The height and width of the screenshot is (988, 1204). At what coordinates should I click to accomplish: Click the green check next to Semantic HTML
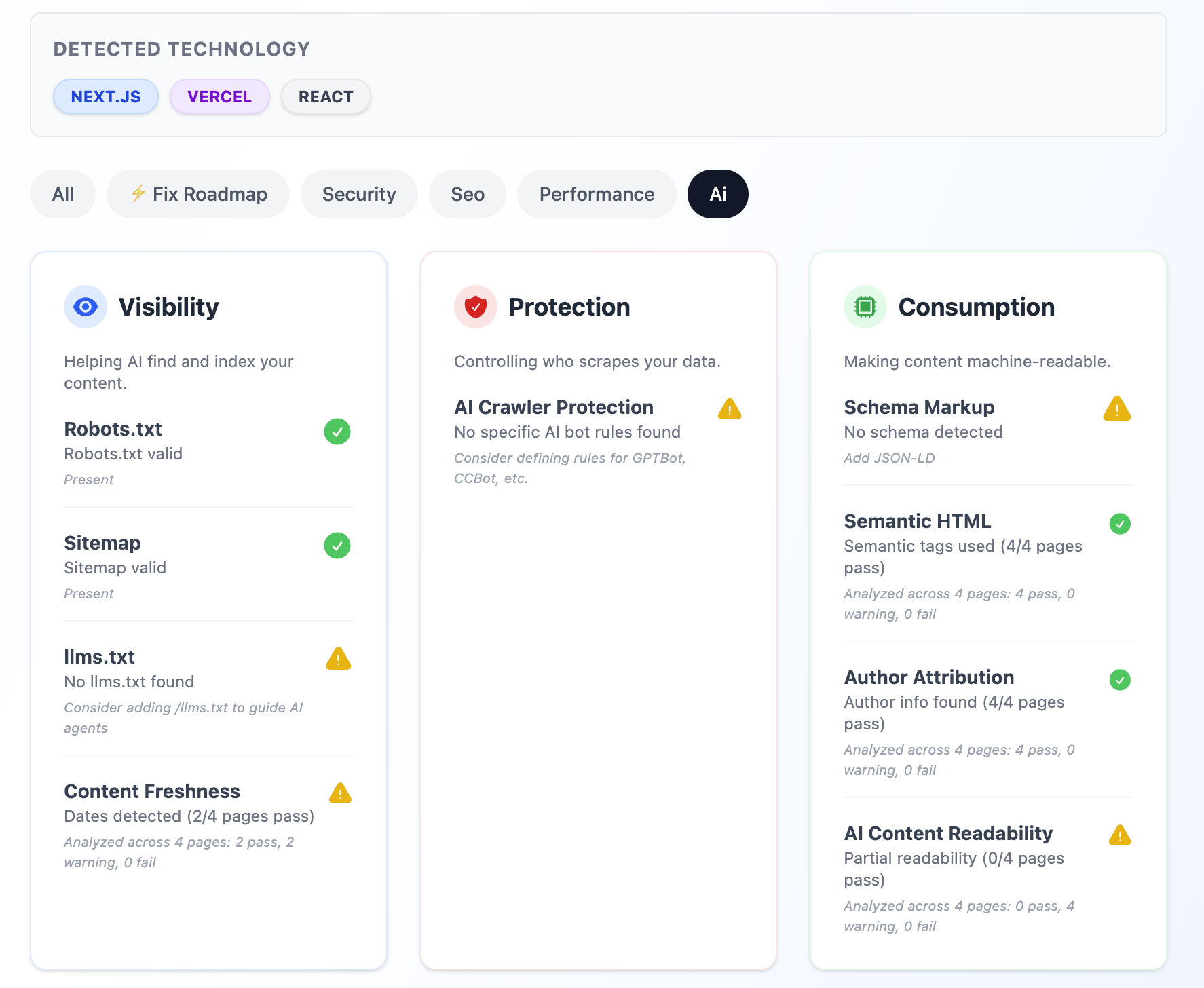coord(1120,523)
